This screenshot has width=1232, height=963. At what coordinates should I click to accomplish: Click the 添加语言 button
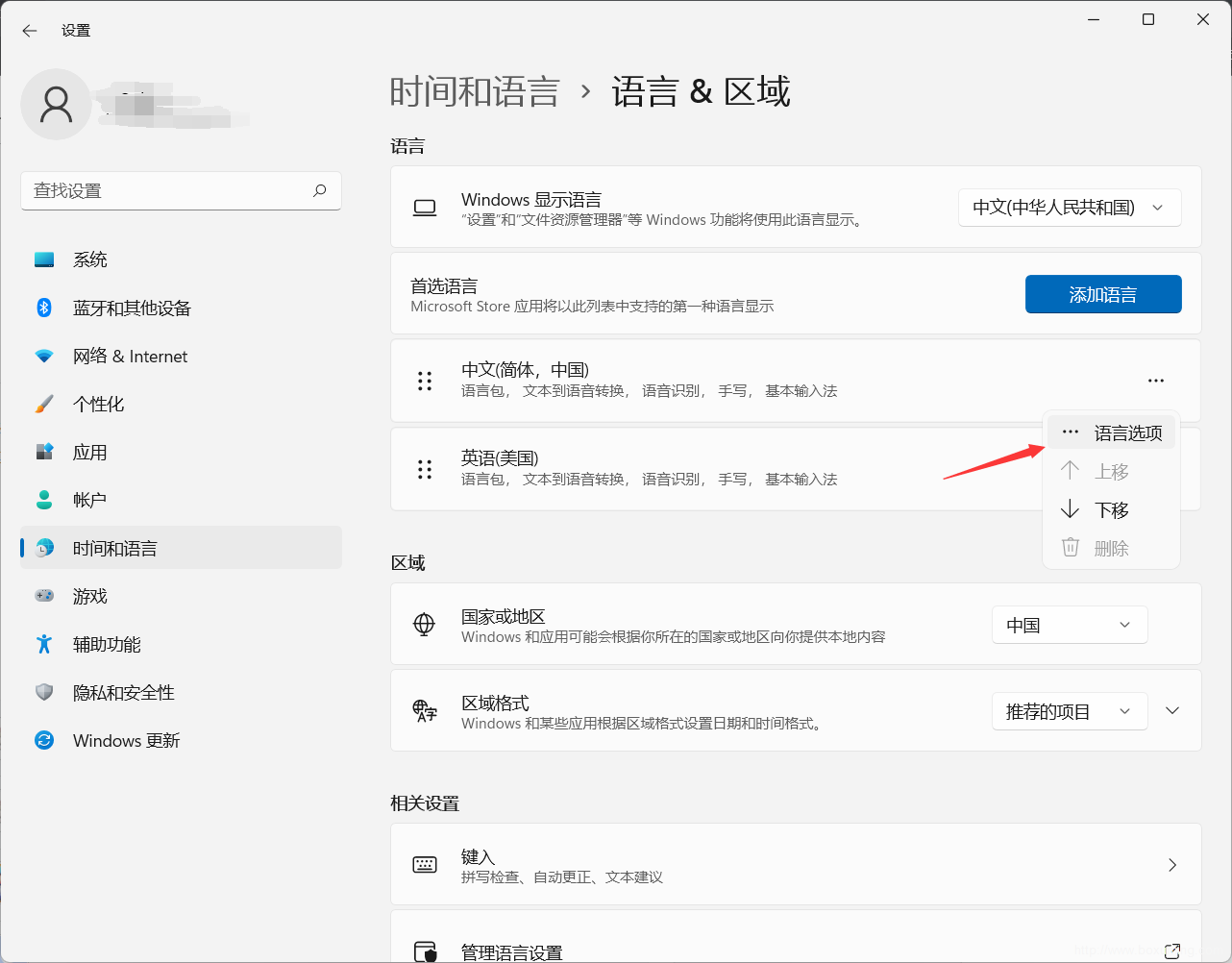point(1103,294)
